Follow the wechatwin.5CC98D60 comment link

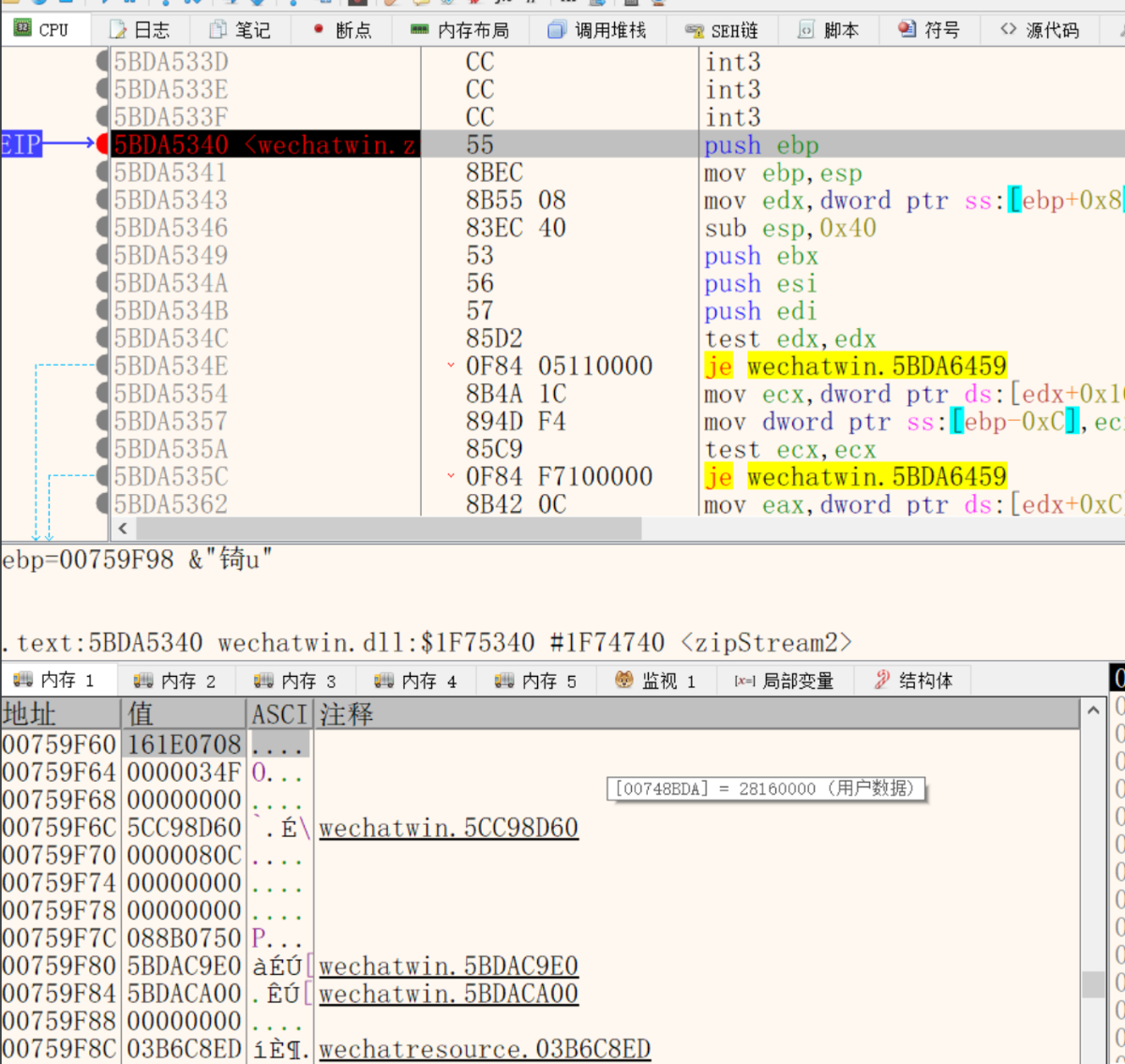(448, 828)
